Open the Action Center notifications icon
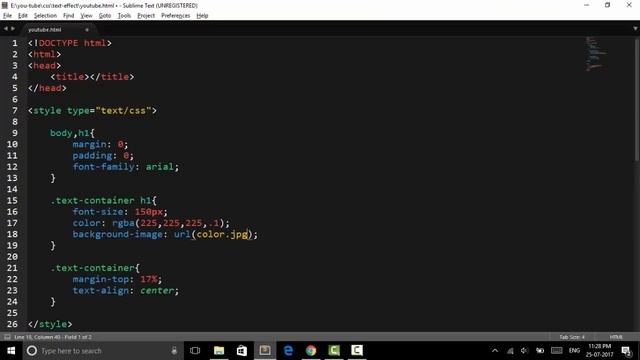The width and height of the screenshot is (640, 360). pos(626,351)
